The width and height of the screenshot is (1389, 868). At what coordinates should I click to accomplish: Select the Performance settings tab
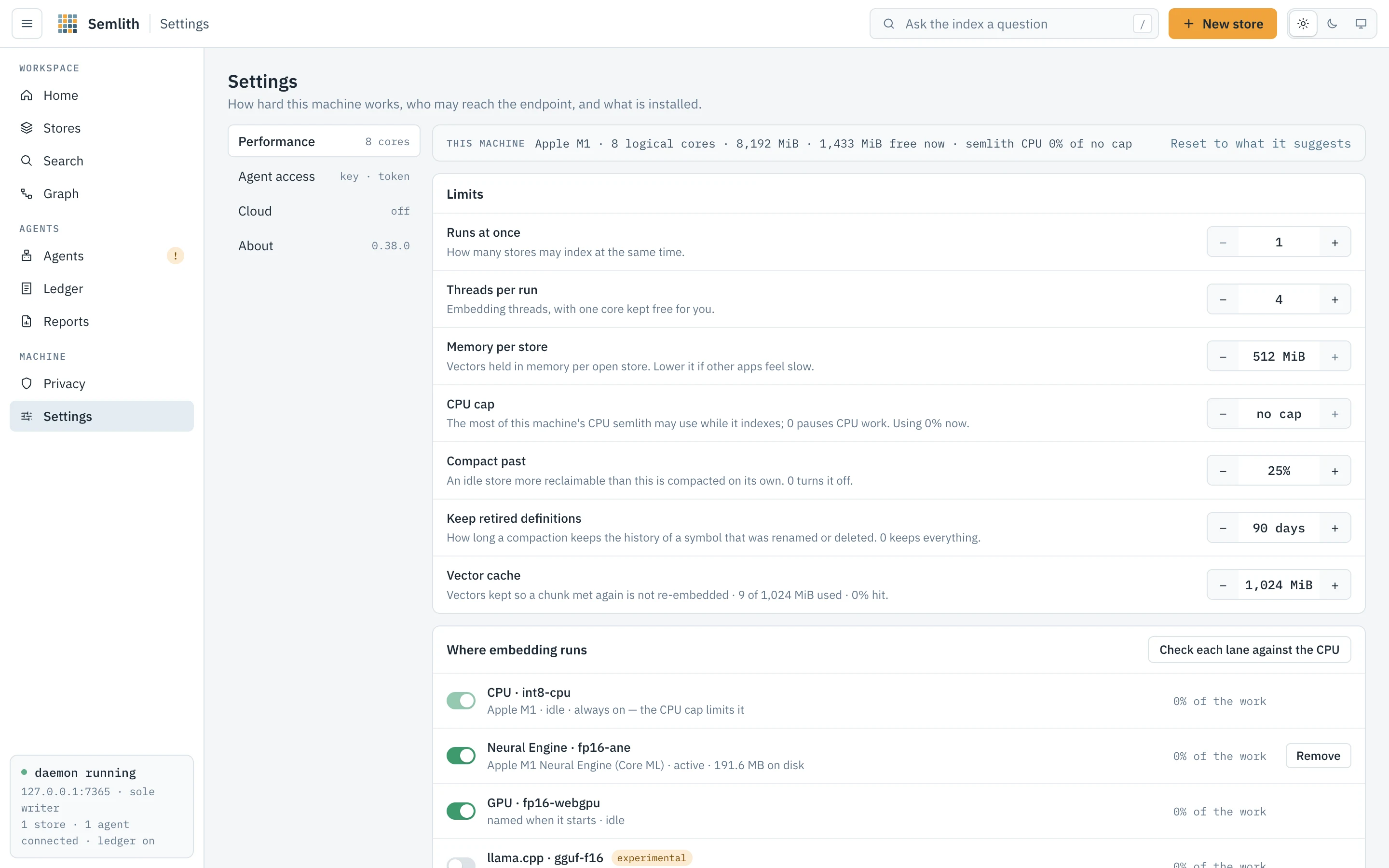(x=324, y=141)
